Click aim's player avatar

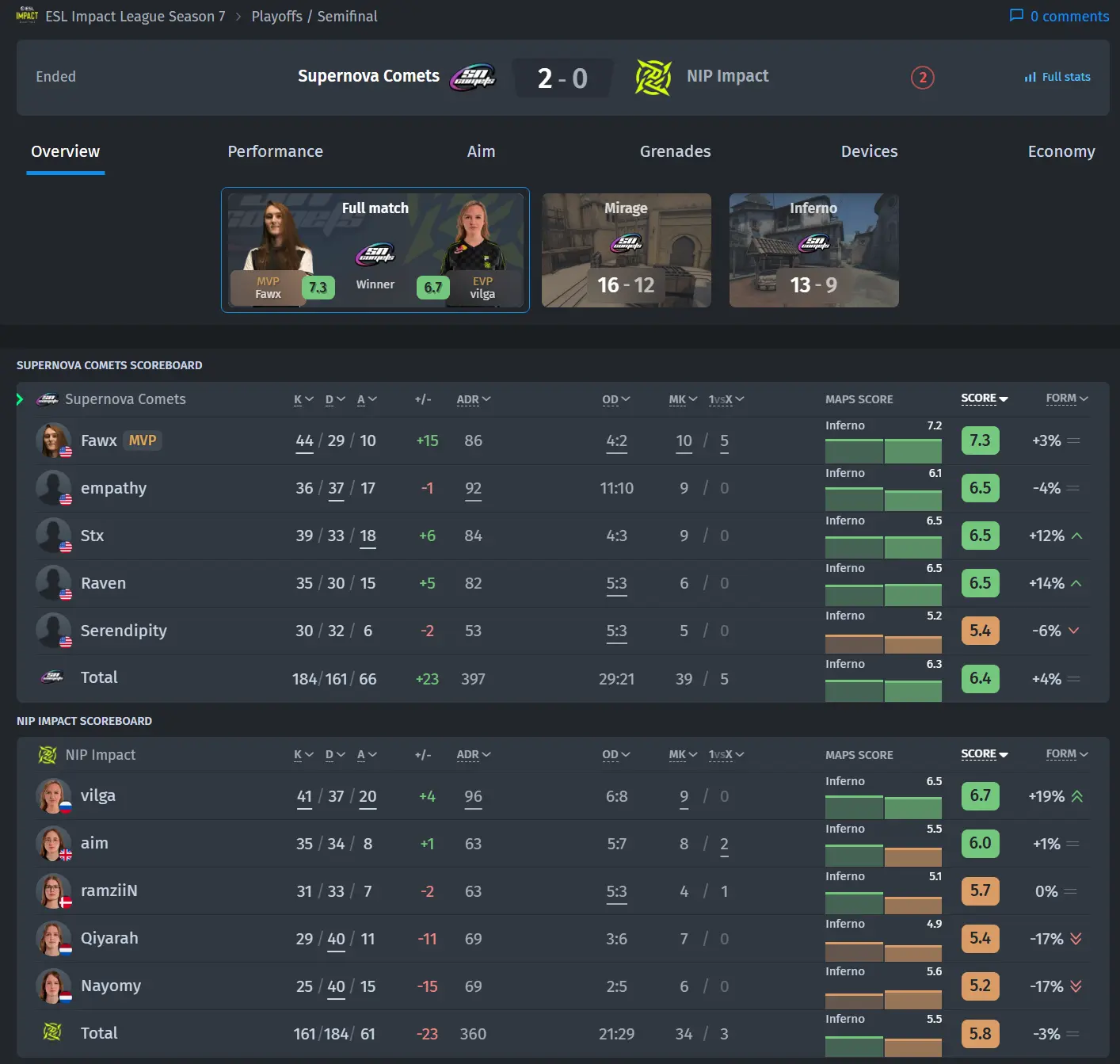(54, 844)
